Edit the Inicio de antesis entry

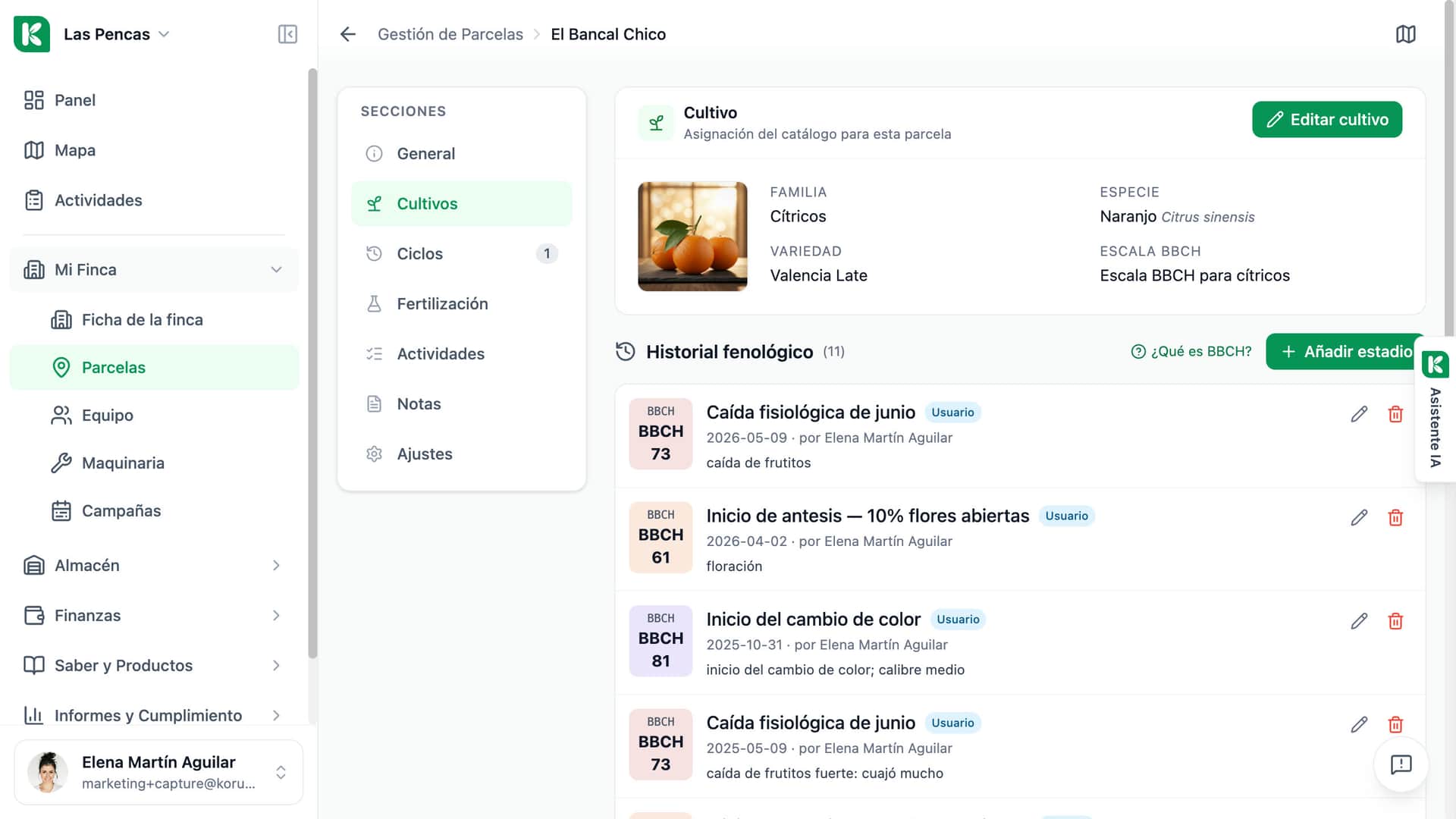(x=1359, y=518)
